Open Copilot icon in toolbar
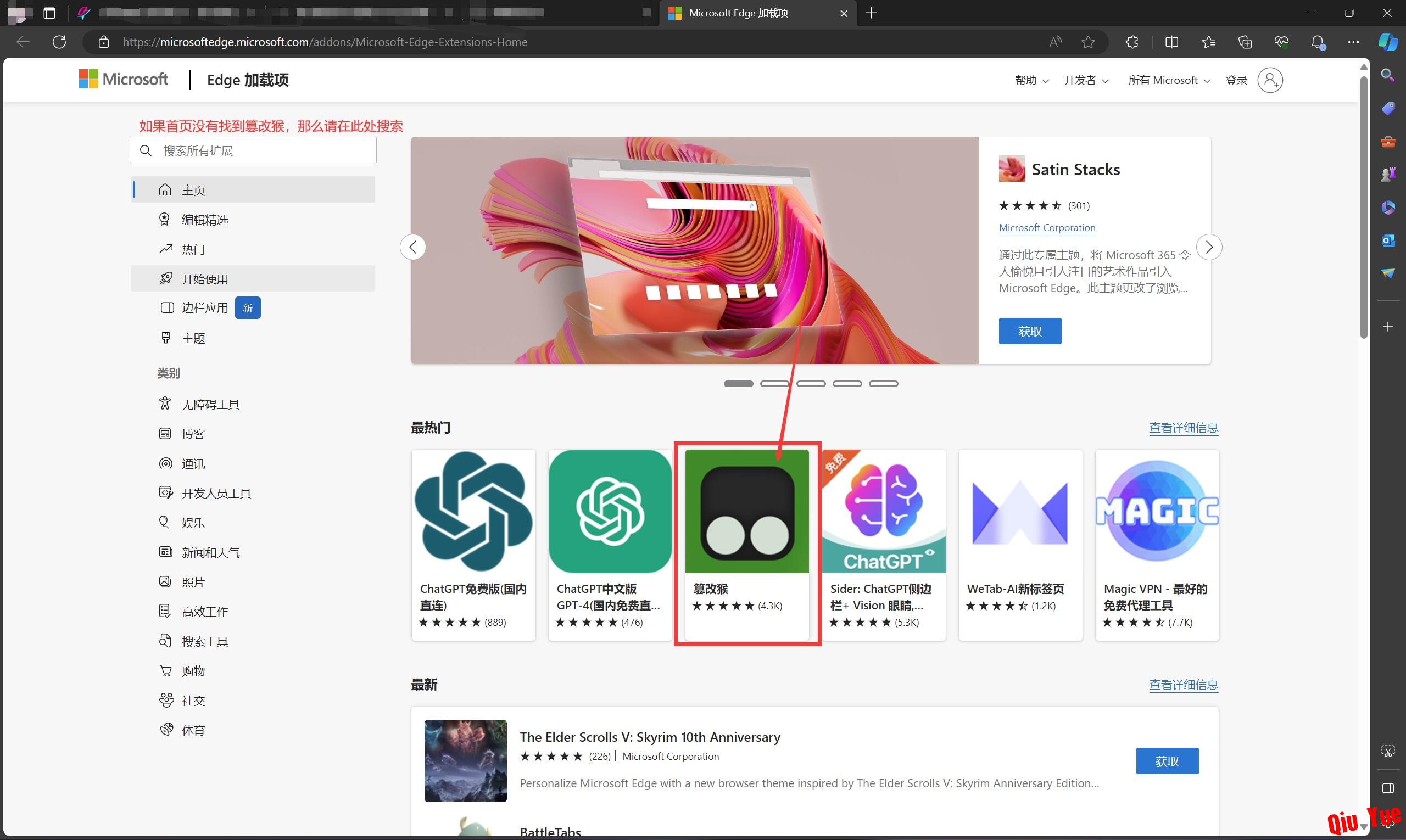Screen dimensions: 1406x840 1388,42
